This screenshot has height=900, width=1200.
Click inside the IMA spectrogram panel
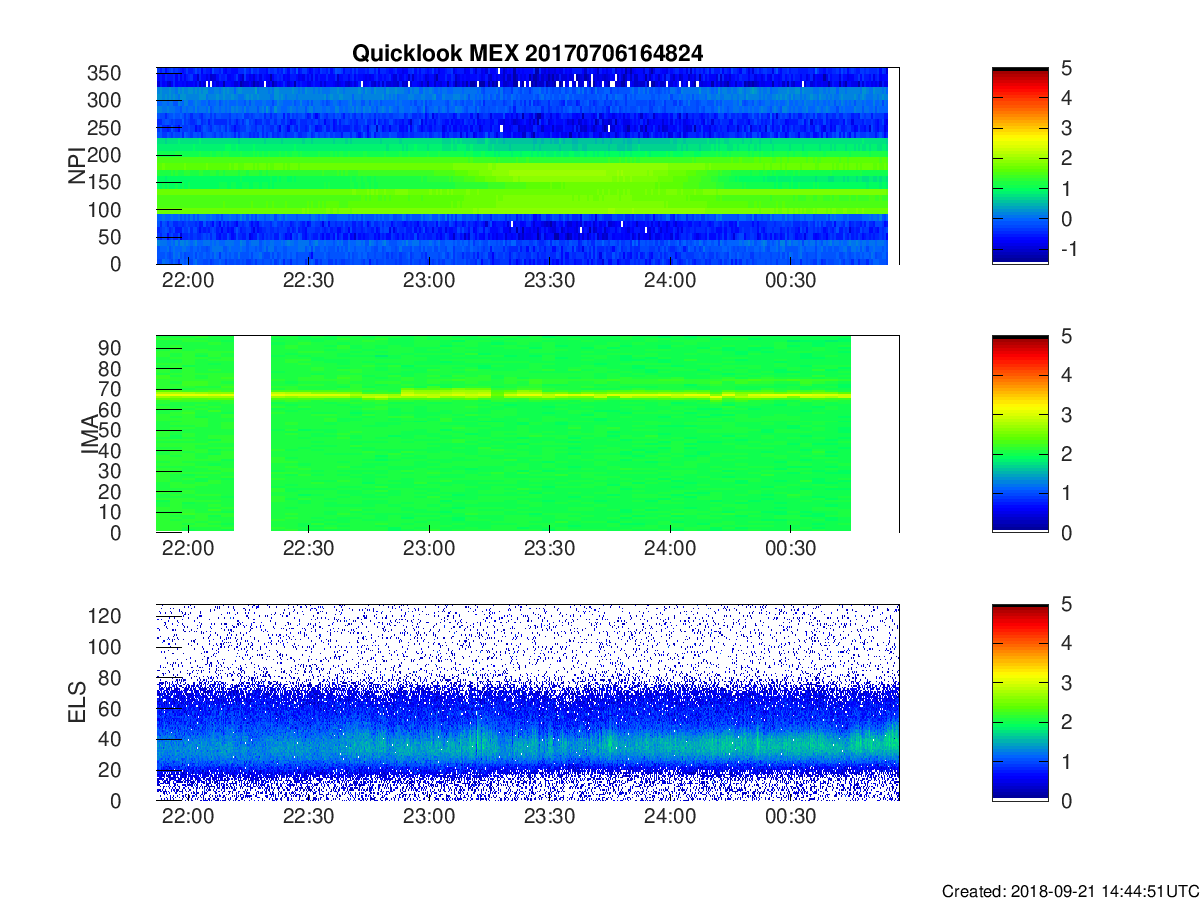point(527,434)
